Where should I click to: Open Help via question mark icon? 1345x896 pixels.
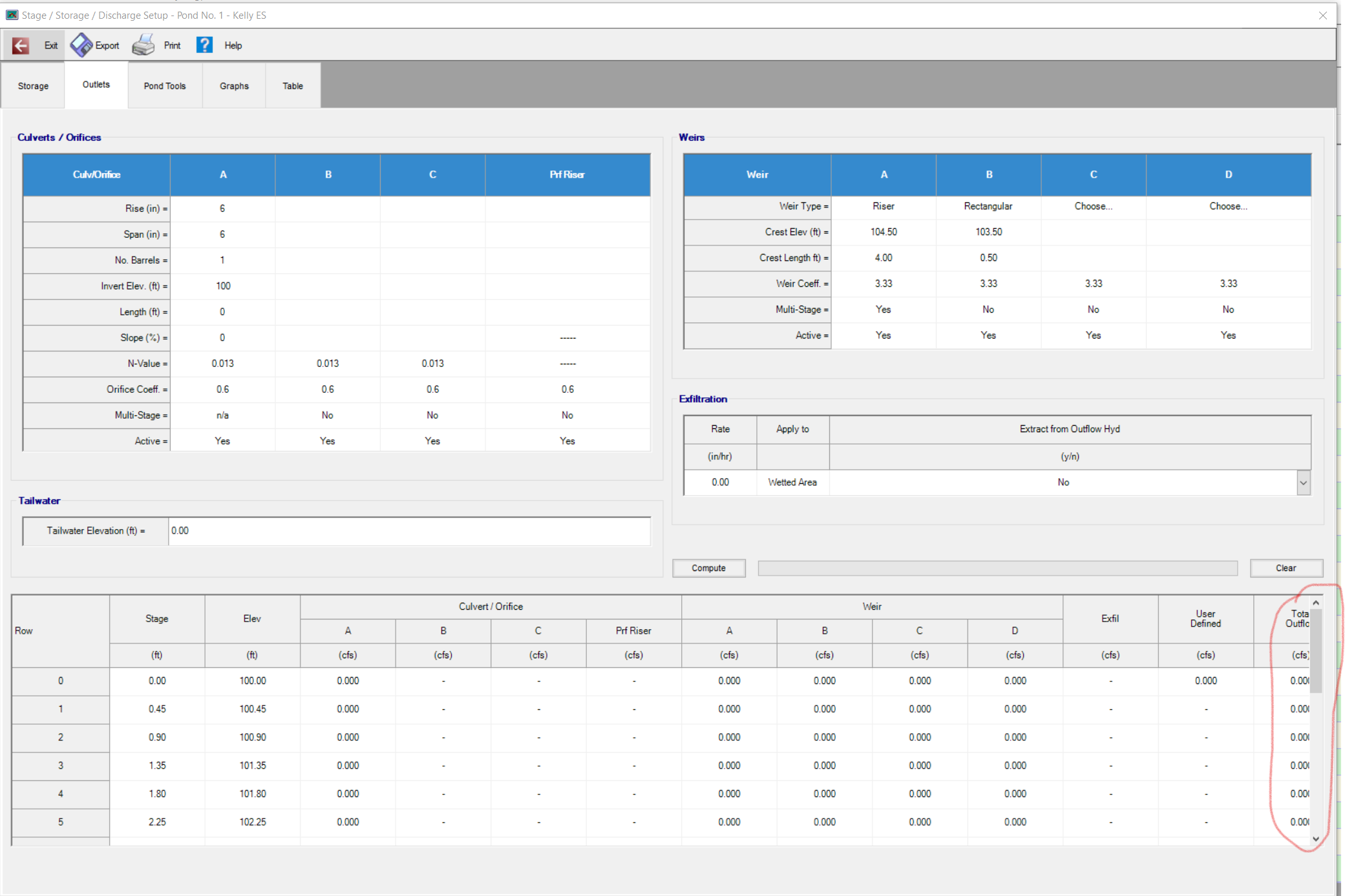point(205,45)
